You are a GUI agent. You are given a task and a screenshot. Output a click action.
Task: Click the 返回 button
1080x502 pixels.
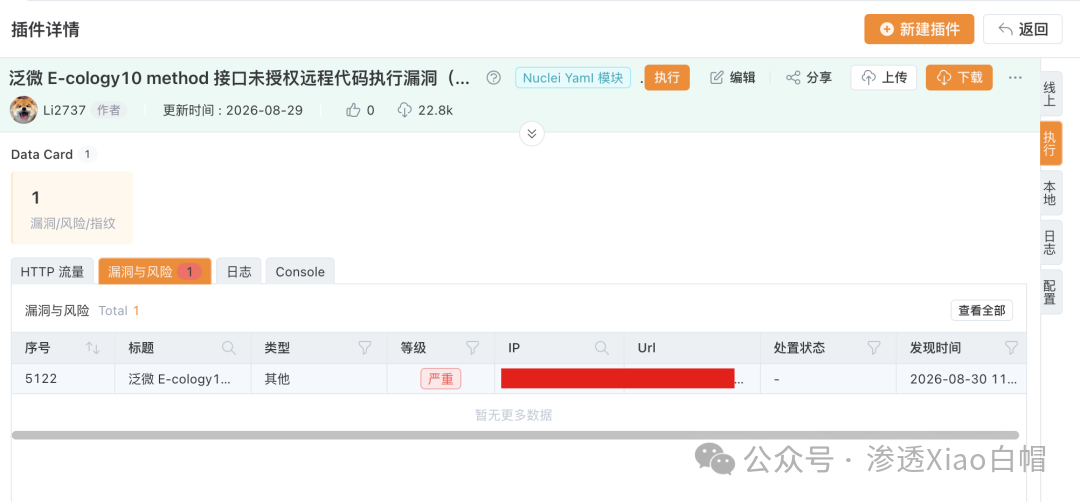[x=1023, y=29]
